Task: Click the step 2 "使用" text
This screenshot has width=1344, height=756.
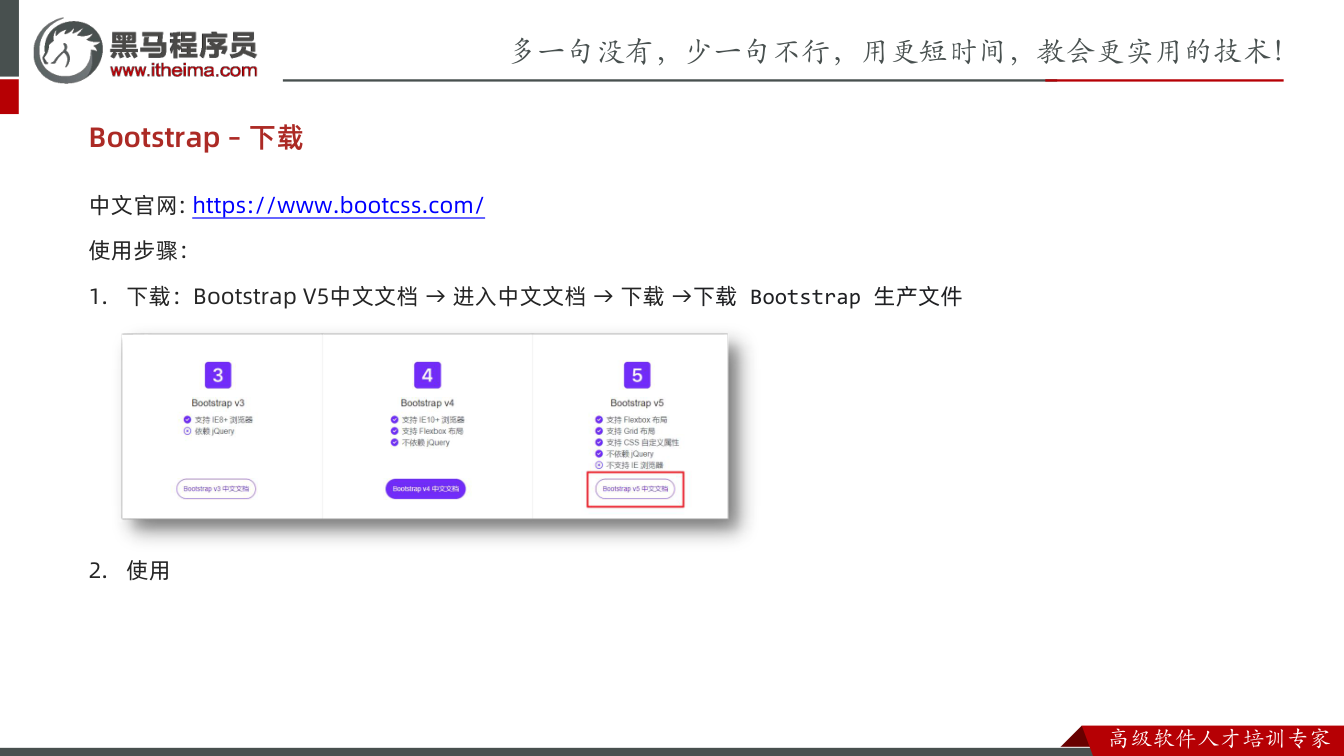Action: tap(148, 571)
